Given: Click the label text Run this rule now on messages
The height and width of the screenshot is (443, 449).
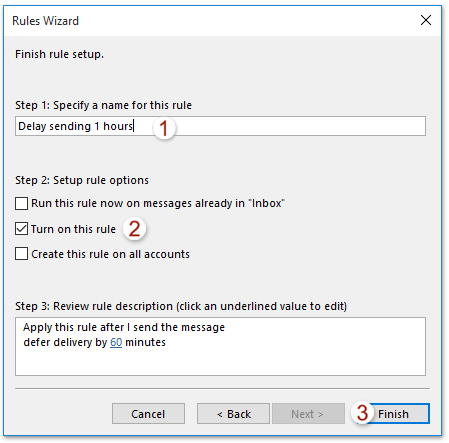Looking at the screenshot, I should click(x=158, y=203).
